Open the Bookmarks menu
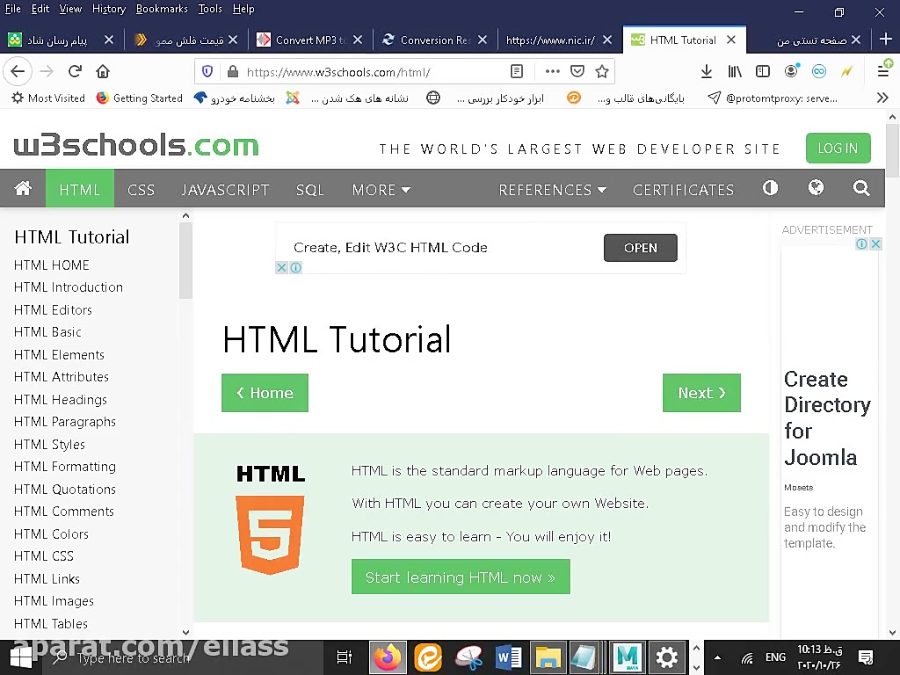The width and height of the screenshot is (900, 675). (163, 9)
